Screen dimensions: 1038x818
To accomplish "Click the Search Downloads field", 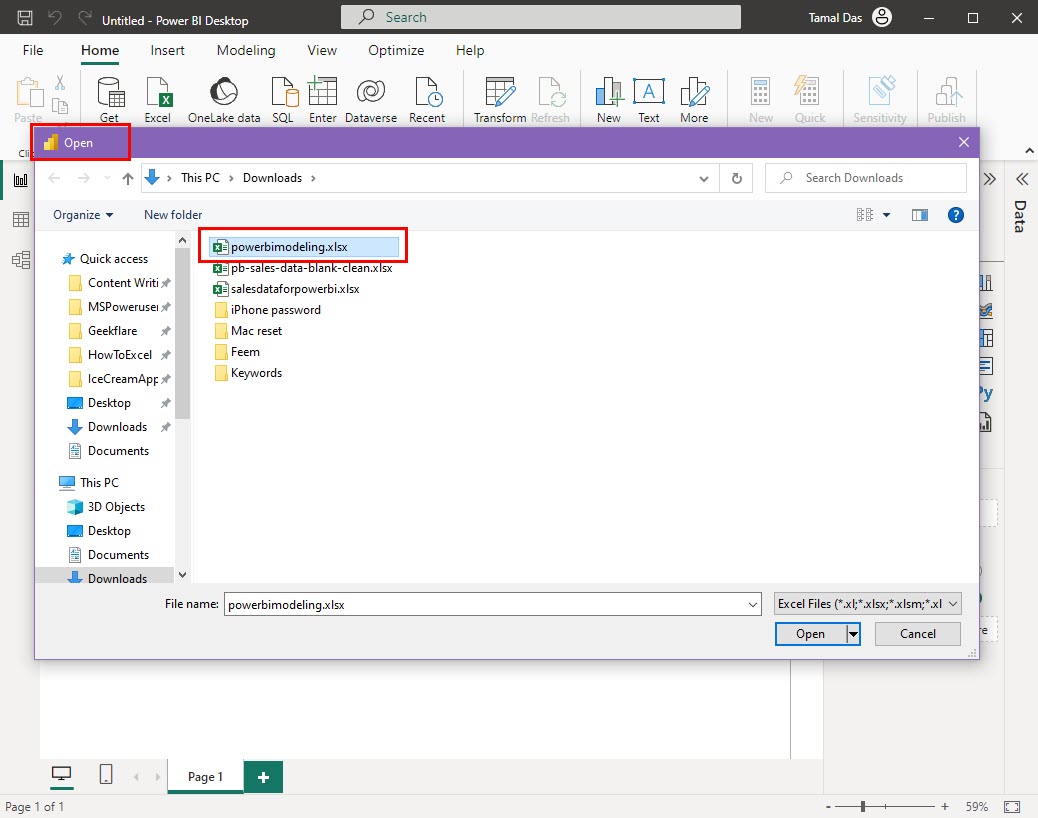I will [865, 178].
